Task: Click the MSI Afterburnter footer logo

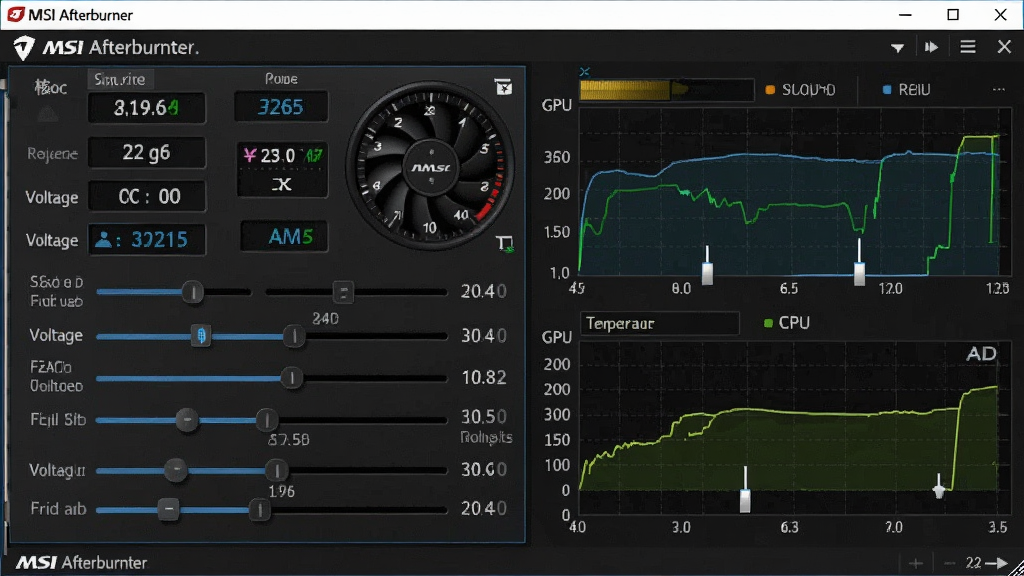Action: pos(82,562)
